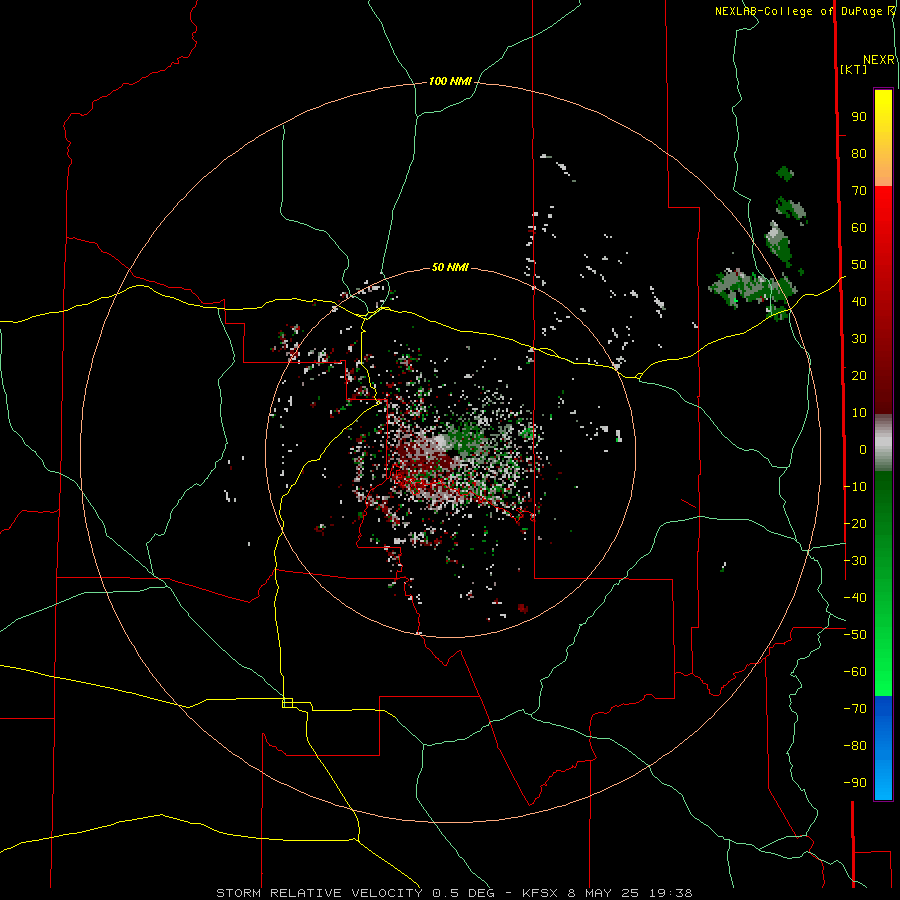Click the "50 NMI" range ring label
This screenshot has height=900, width=900.
pos(450,267)
